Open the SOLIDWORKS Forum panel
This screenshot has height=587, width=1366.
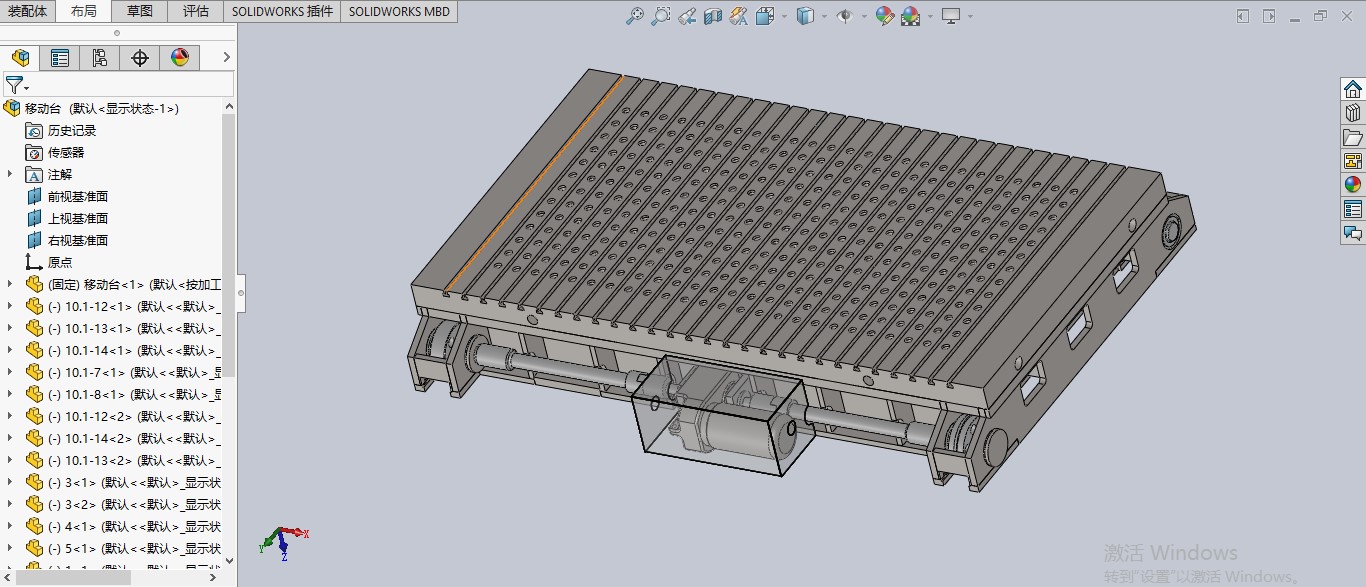(1352, 232)
